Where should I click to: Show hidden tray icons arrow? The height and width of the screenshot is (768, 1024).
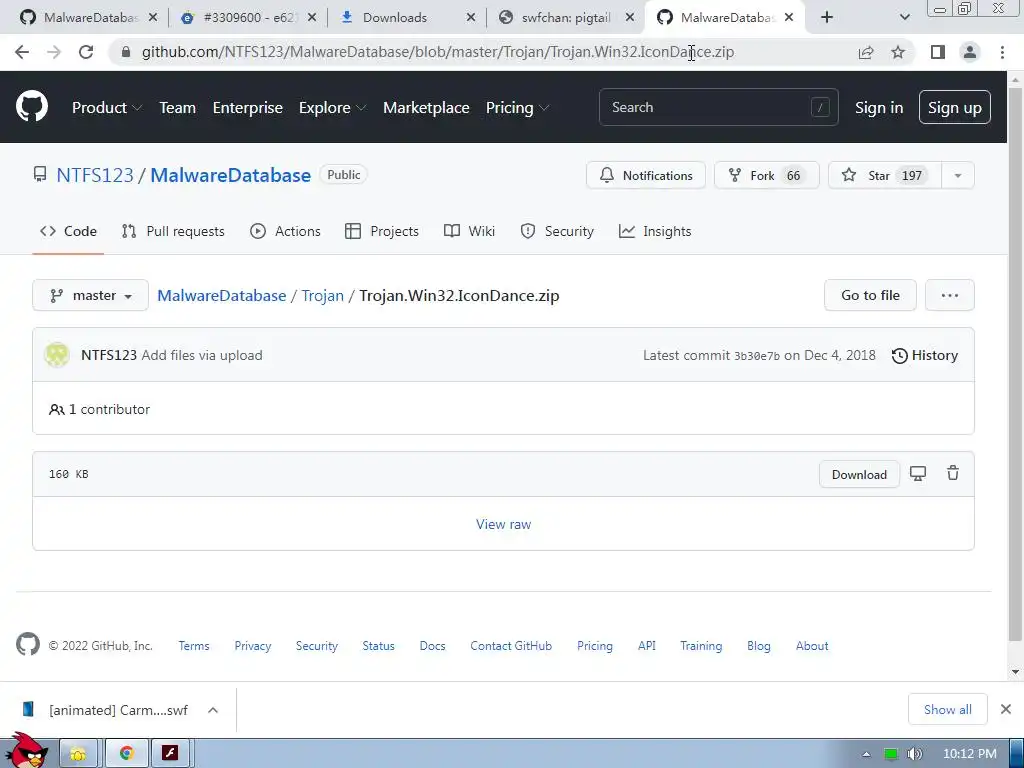[866, 754]
